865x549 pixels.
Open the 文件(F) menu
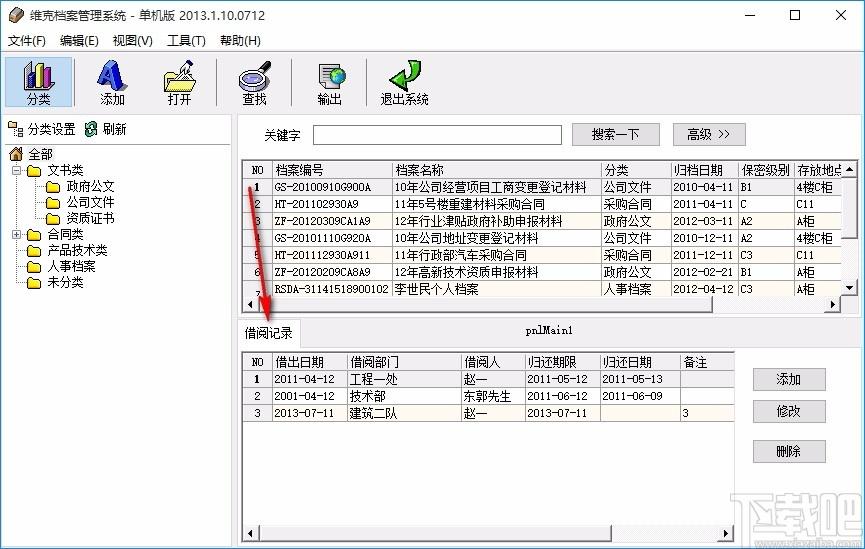[x=26, y=40]
